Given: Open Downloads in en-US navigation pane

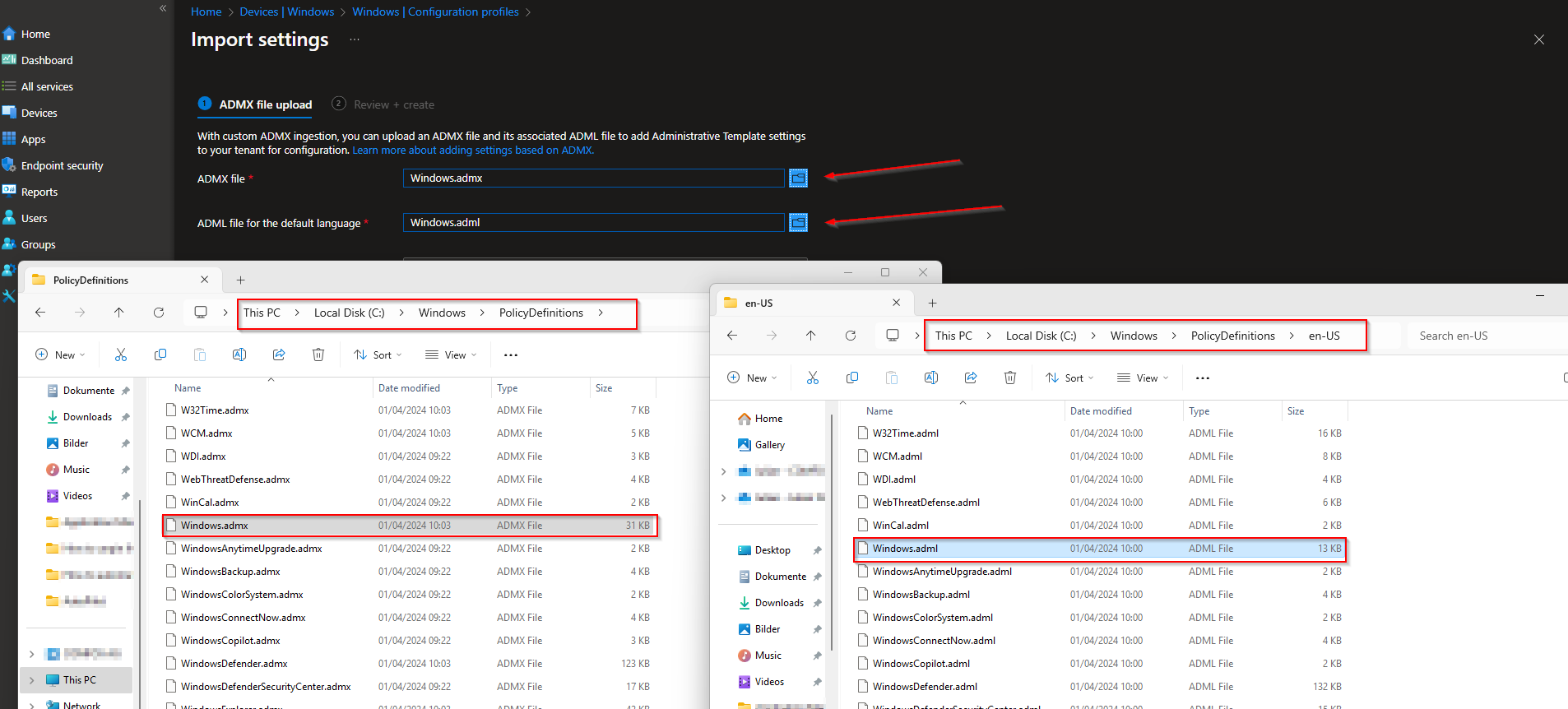Looking at the screenshot, I should 779,603.
